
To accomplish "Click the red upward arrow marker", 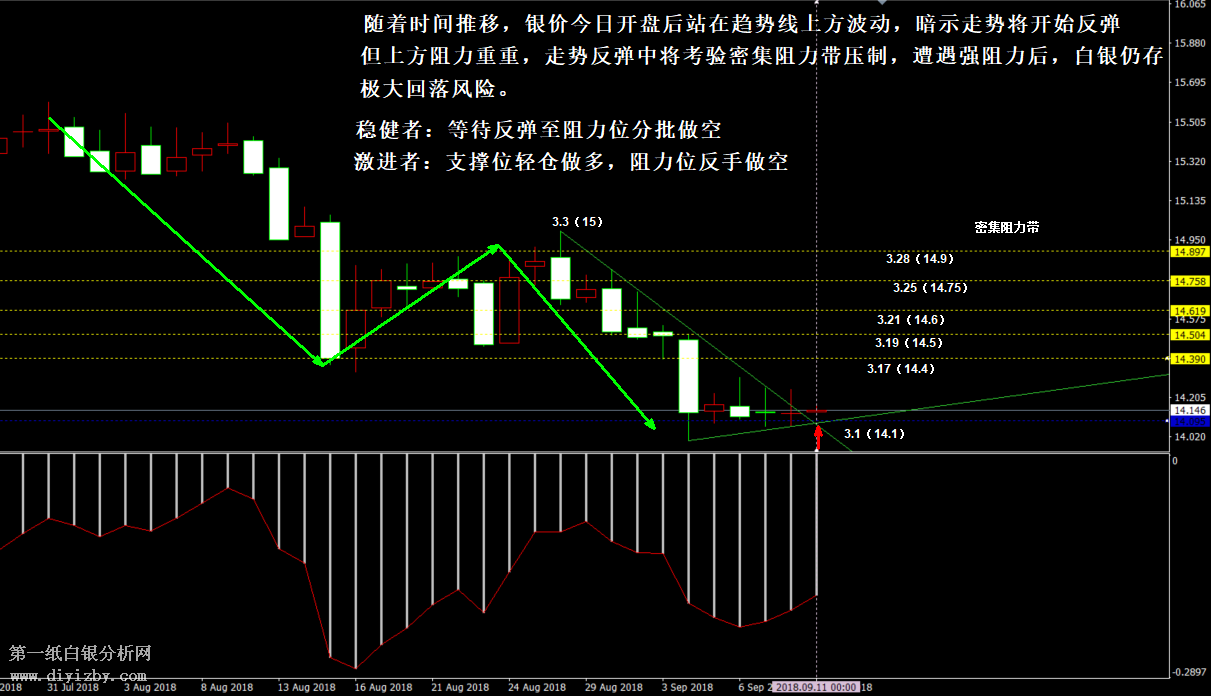I will coord(818,436).
